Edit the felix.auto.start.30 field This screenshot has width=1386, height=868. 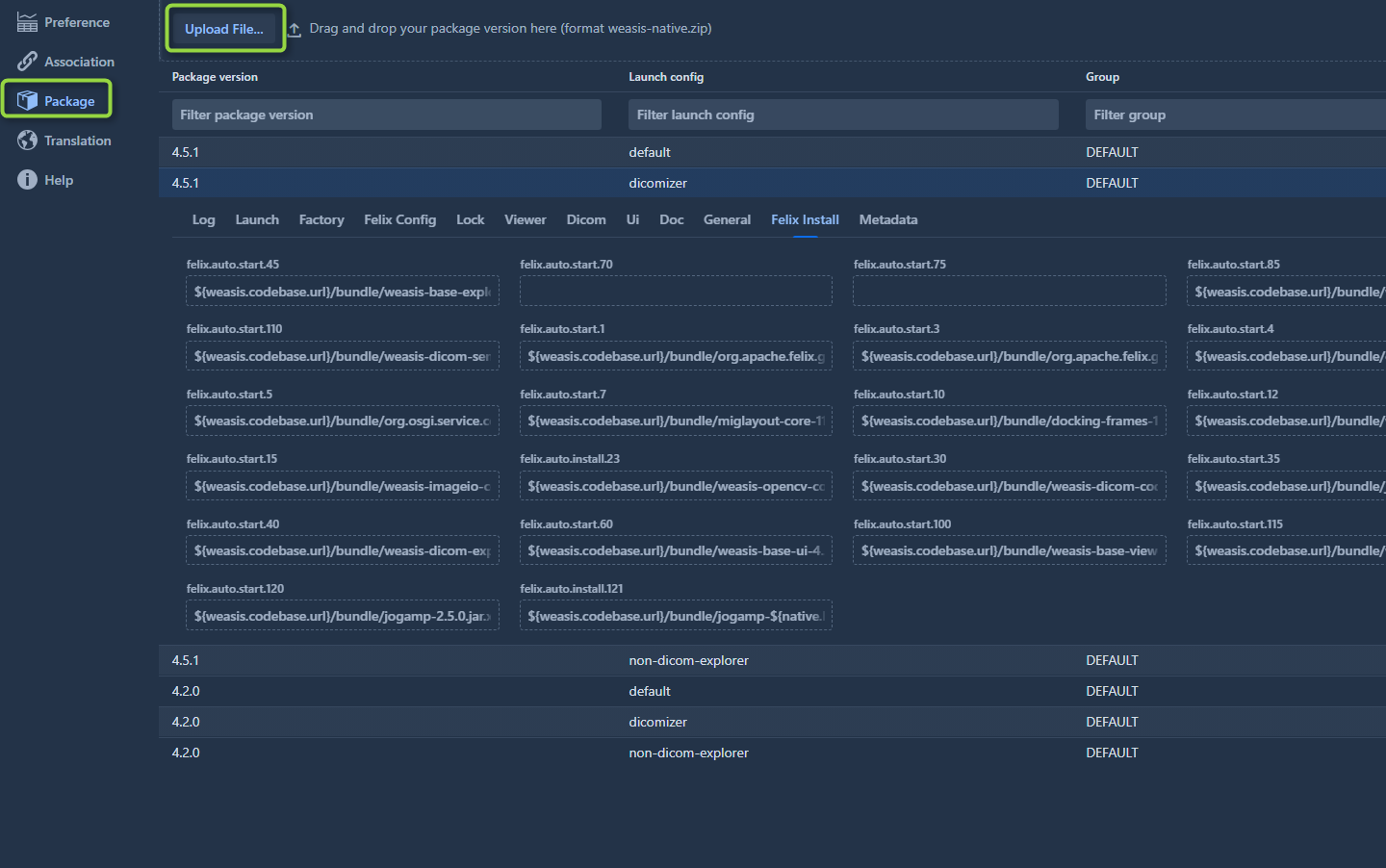pos(1010,486)
